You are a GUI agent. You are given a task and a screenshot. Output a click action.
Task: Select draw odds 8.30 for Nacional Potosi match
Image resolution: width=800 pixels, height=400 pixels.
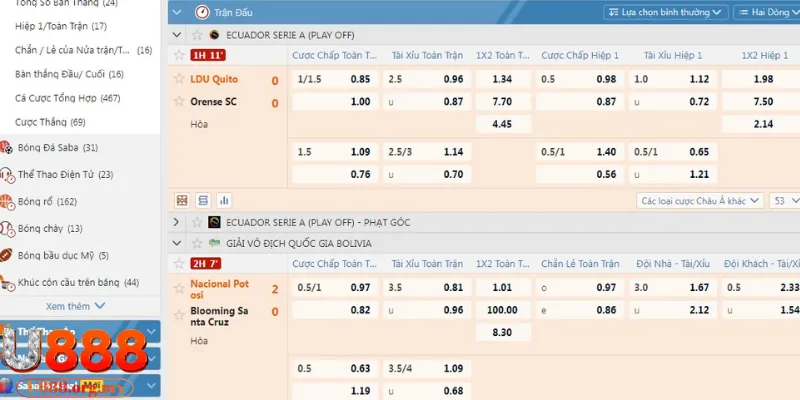[x=503, y=333]
